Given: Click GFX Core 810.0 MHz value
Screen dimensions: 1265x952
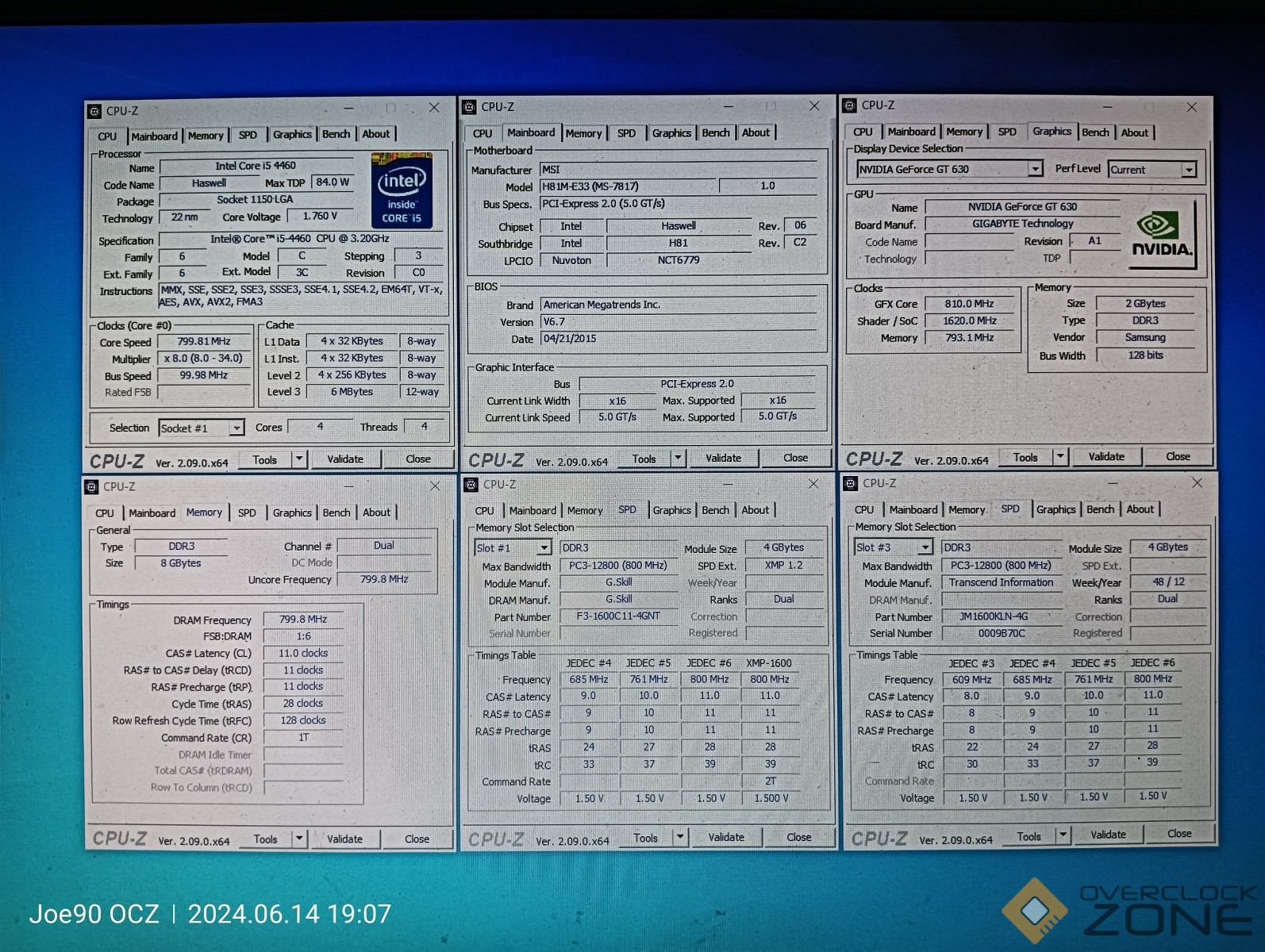Looking at the screenshot, I should (969, 304).
